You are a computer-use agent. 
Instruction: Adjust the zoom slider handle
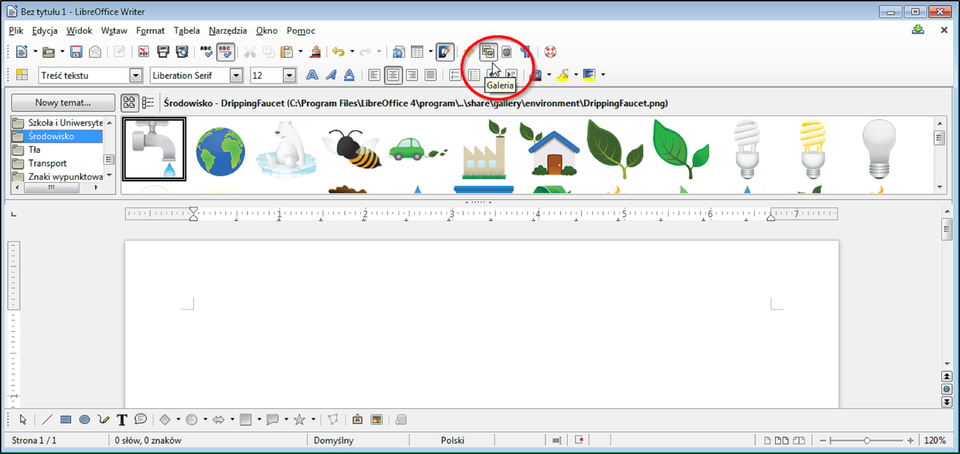pos(867,440)
